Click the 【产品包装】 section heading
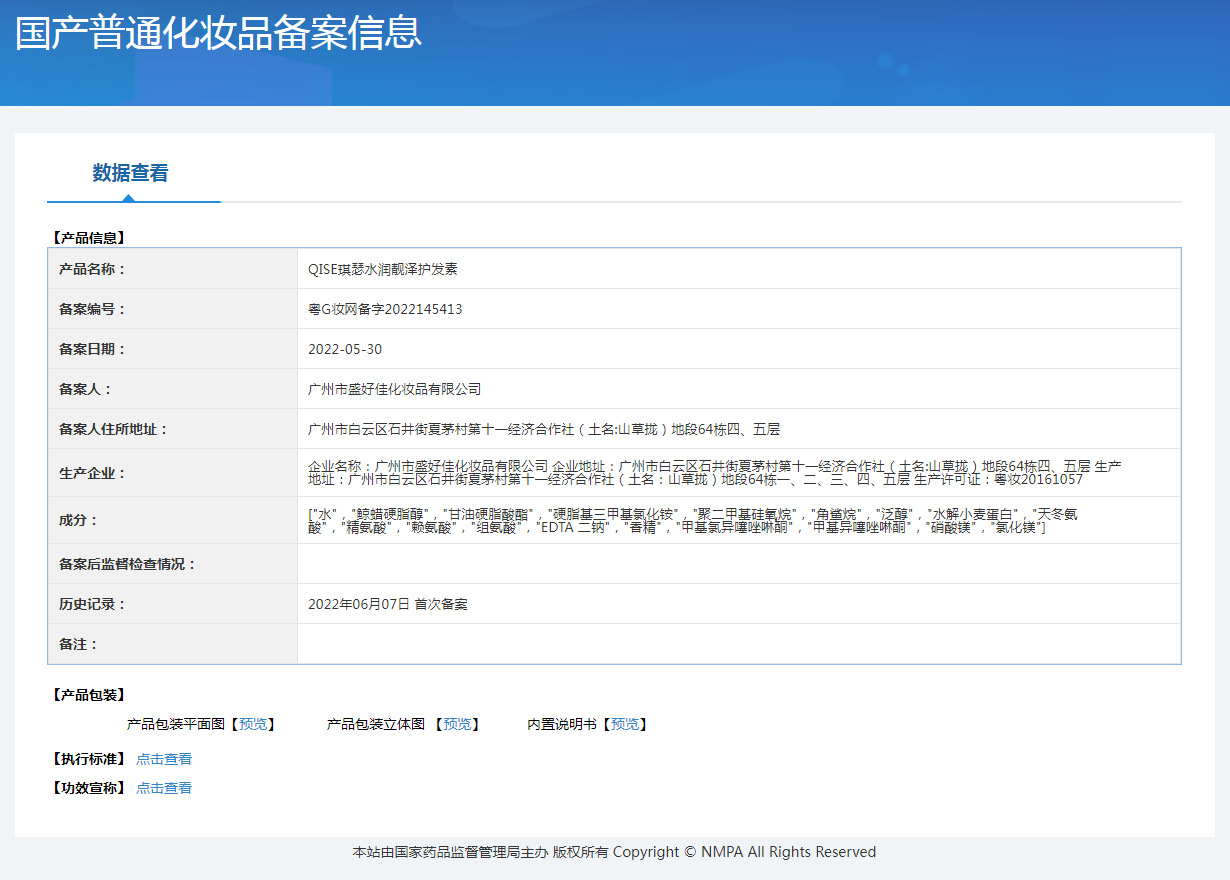 pos(88,695)
